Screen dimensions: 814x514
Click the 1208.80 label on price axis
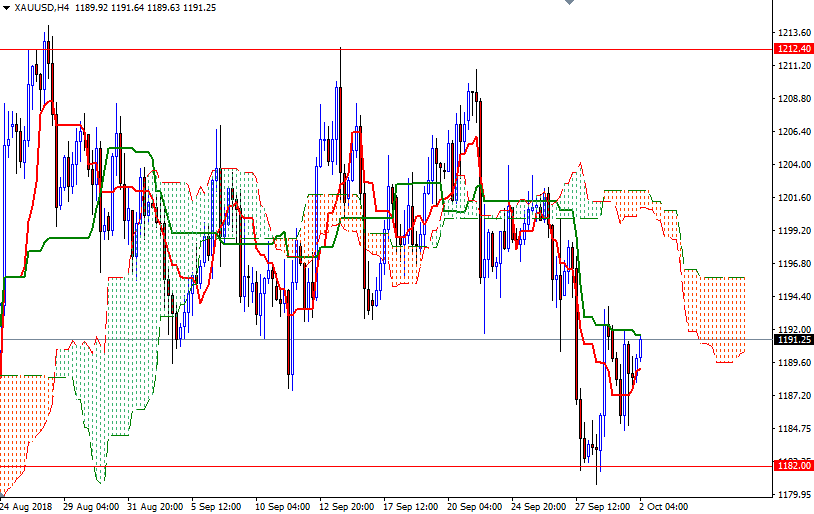793,99
